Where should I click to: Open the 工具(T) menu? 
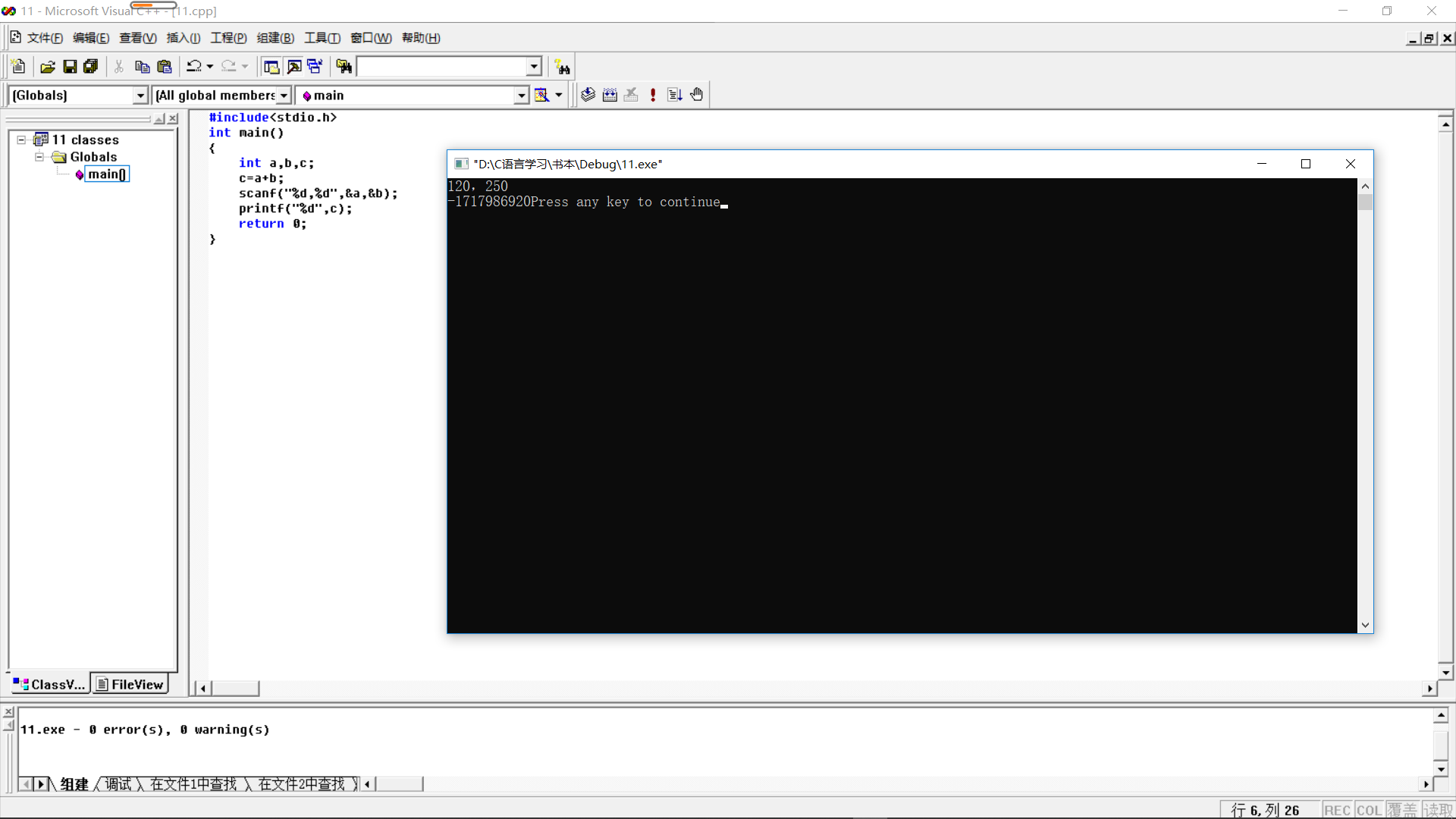pos(322,38)
